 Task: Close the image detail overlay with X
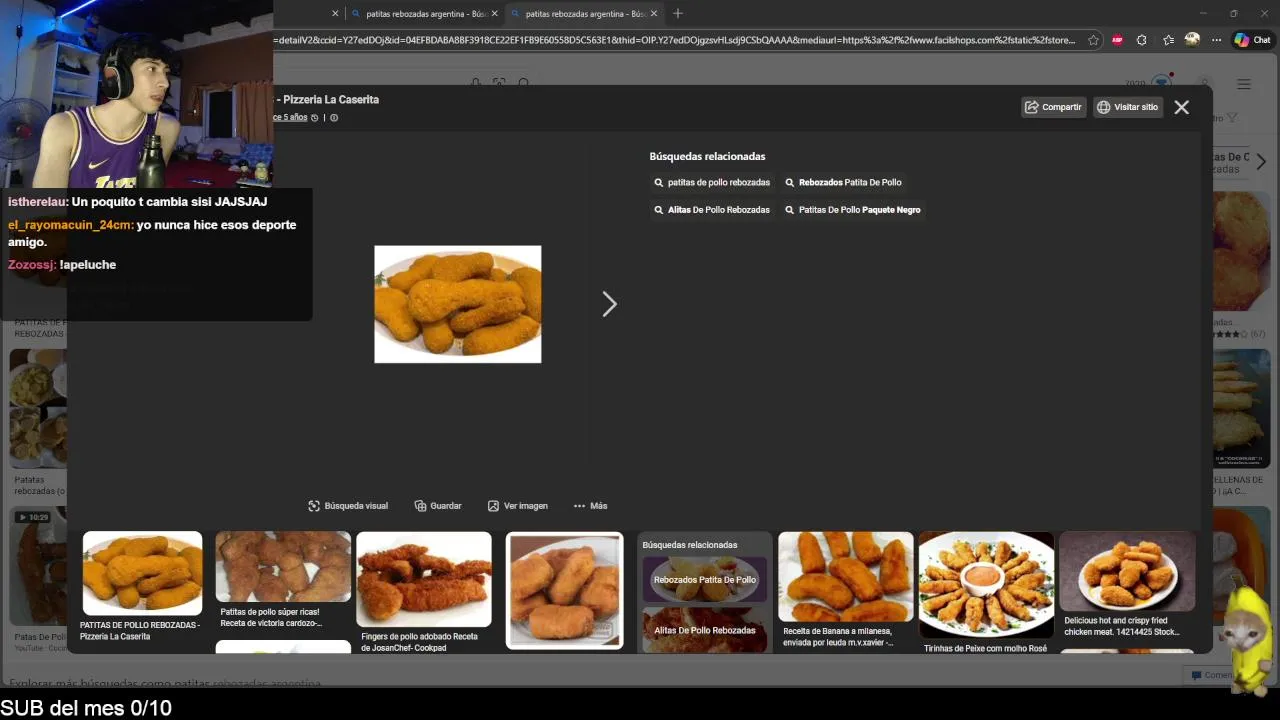tap(1181, 107)
